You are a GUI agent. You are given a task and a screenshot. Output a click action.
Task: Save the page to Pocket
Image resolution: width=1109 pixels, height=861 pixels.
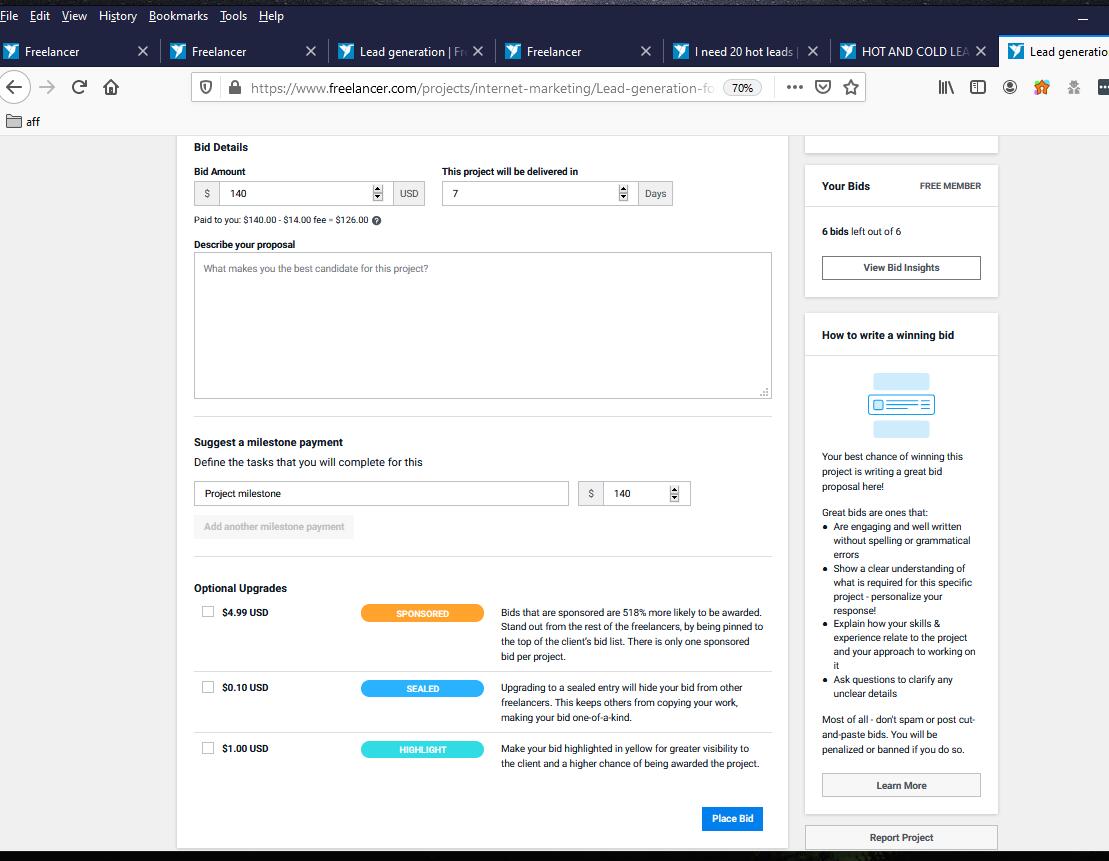[x=823, y=87]
